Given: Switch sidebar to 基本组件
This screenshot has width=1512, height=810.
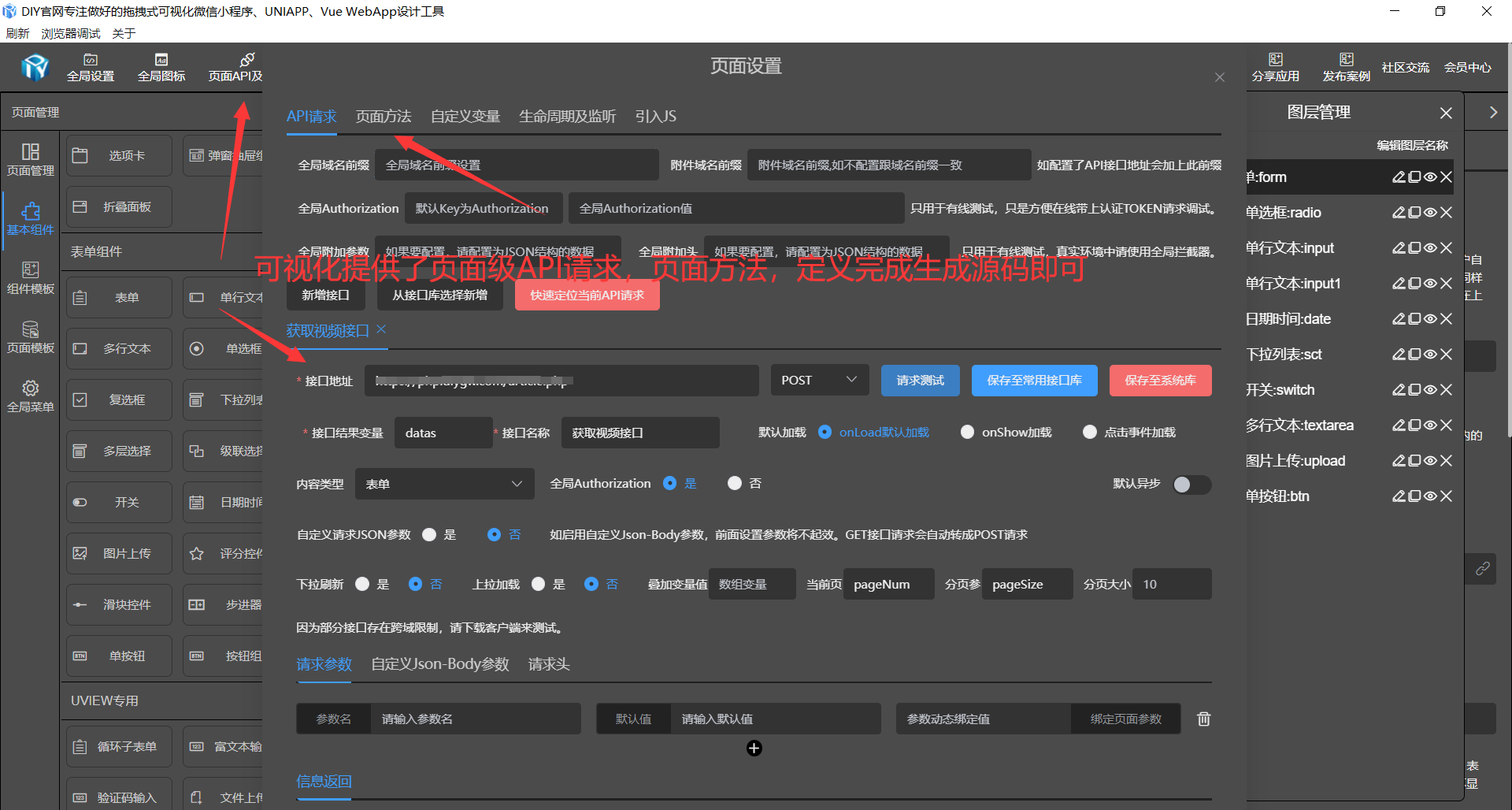Looking at the screenshot, I should click(x=31, y=218).
